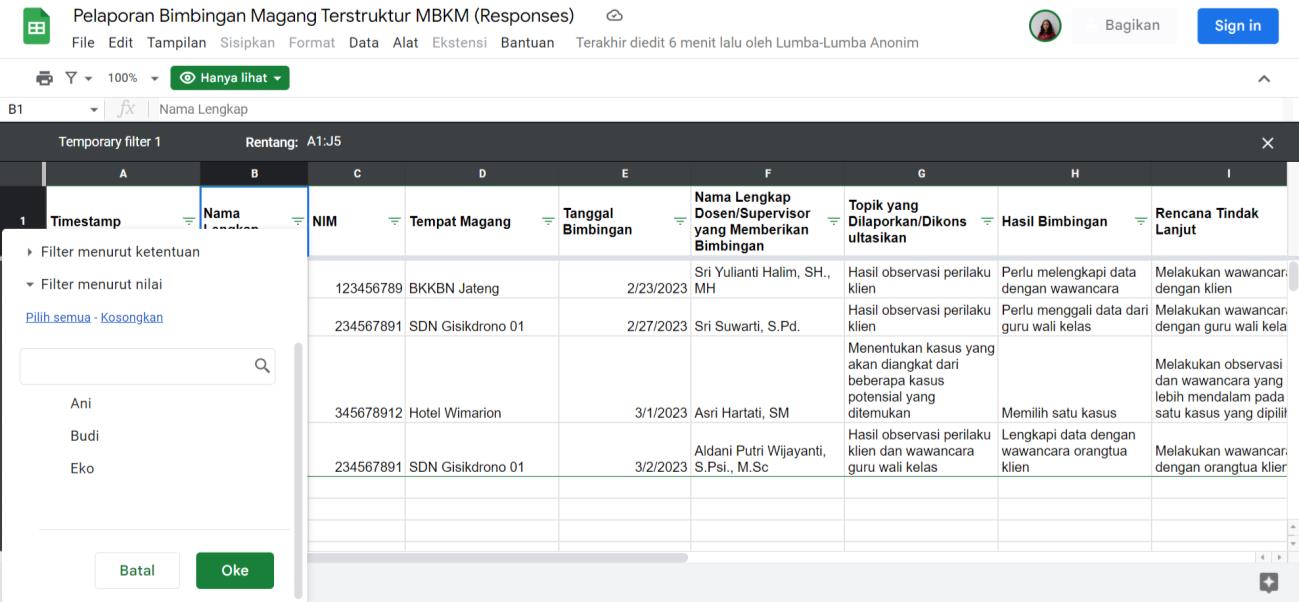Open the last edited history link
The image size is (1299, 602).
click(747, 43)
